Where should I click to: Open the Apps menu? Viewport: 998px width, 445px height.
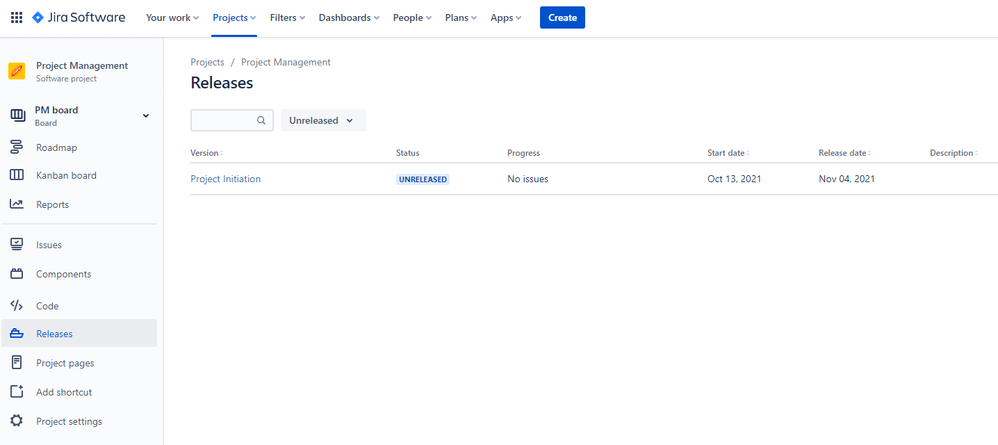click(x=506, y=18)
